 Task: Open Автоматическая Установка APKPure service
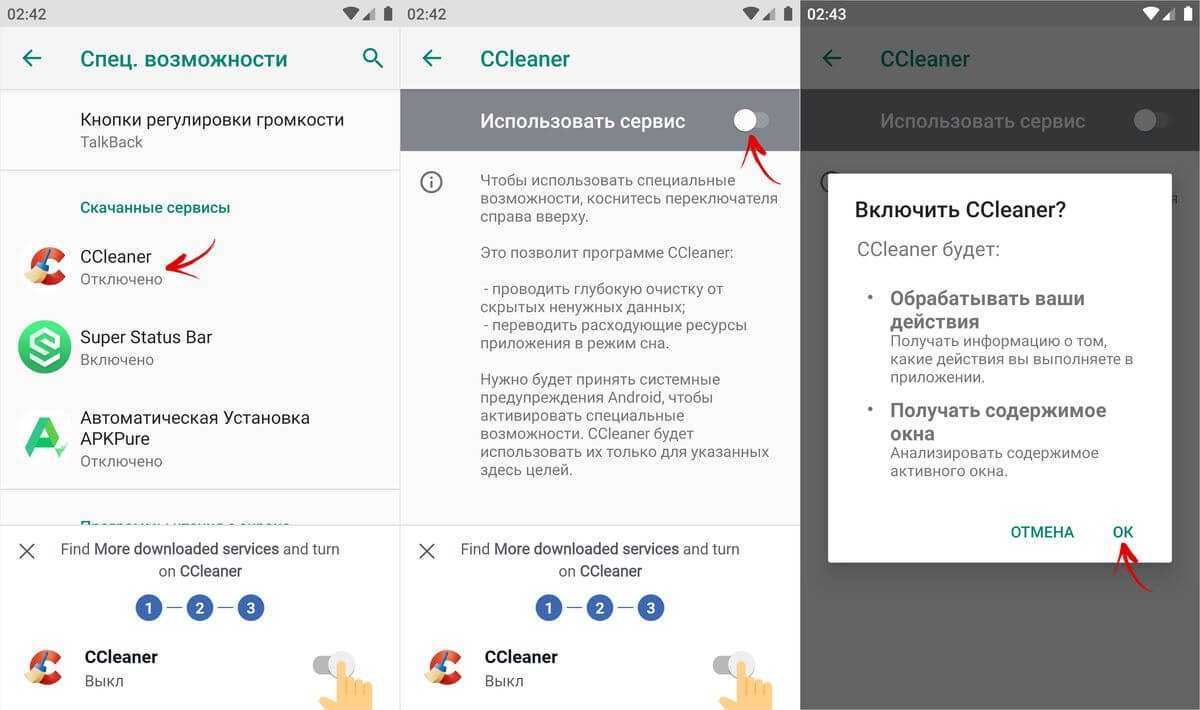point(200,438)
